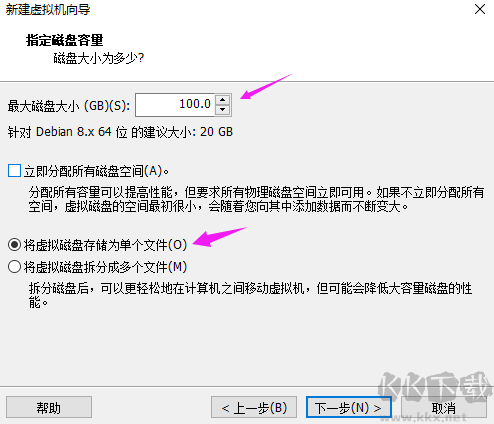Select the 将虚拟磁盘拆分成多个文件 radio button
The height and width of the screenshot is (424, 494).
[14, 267]
